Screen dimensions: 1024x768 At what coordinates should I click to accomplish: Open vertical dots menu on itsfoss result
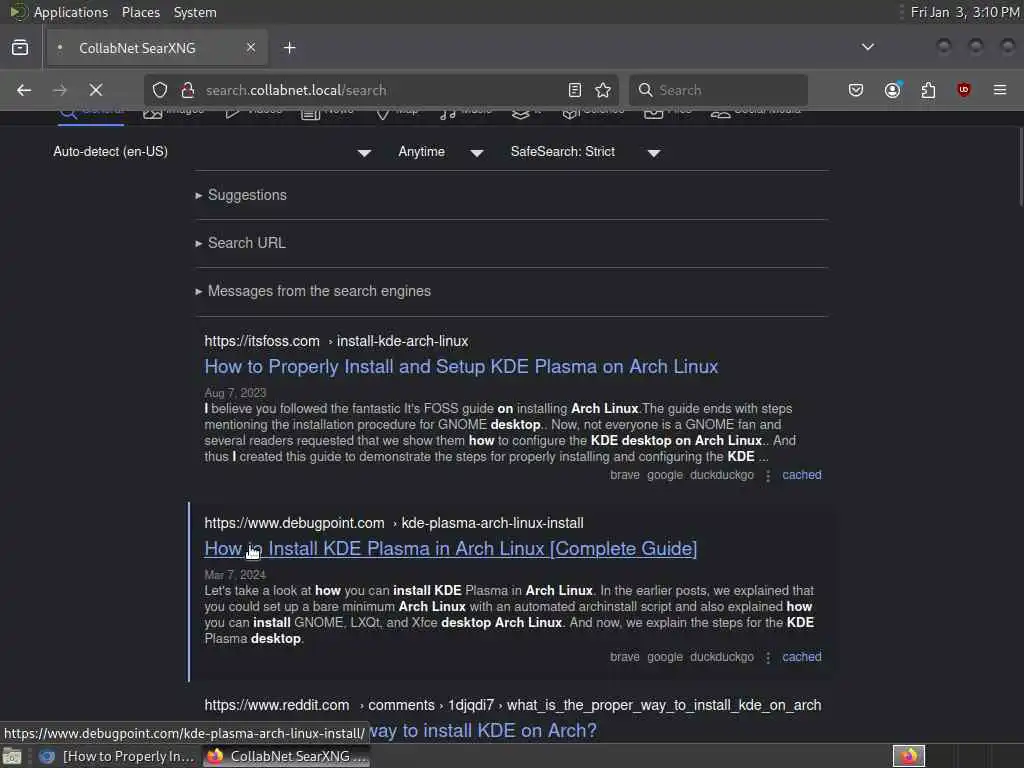pos(768,476)
